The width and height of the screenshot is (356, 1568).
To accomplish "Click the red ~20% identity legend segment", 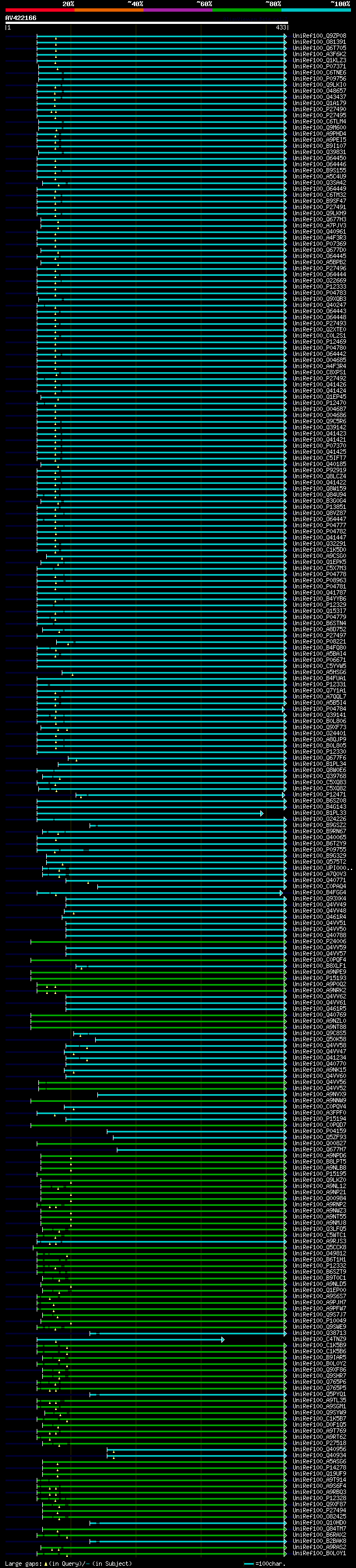I will (39, 11).
